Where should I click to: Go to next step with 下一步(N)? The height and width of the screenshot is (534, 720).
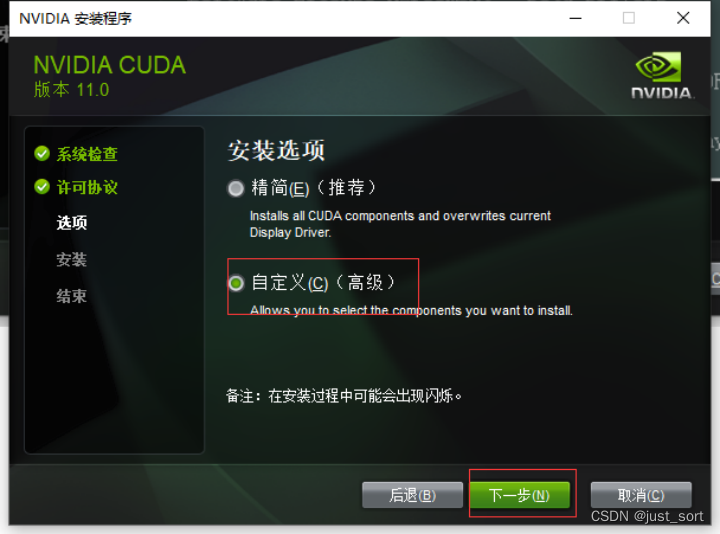tap(519, 495)
